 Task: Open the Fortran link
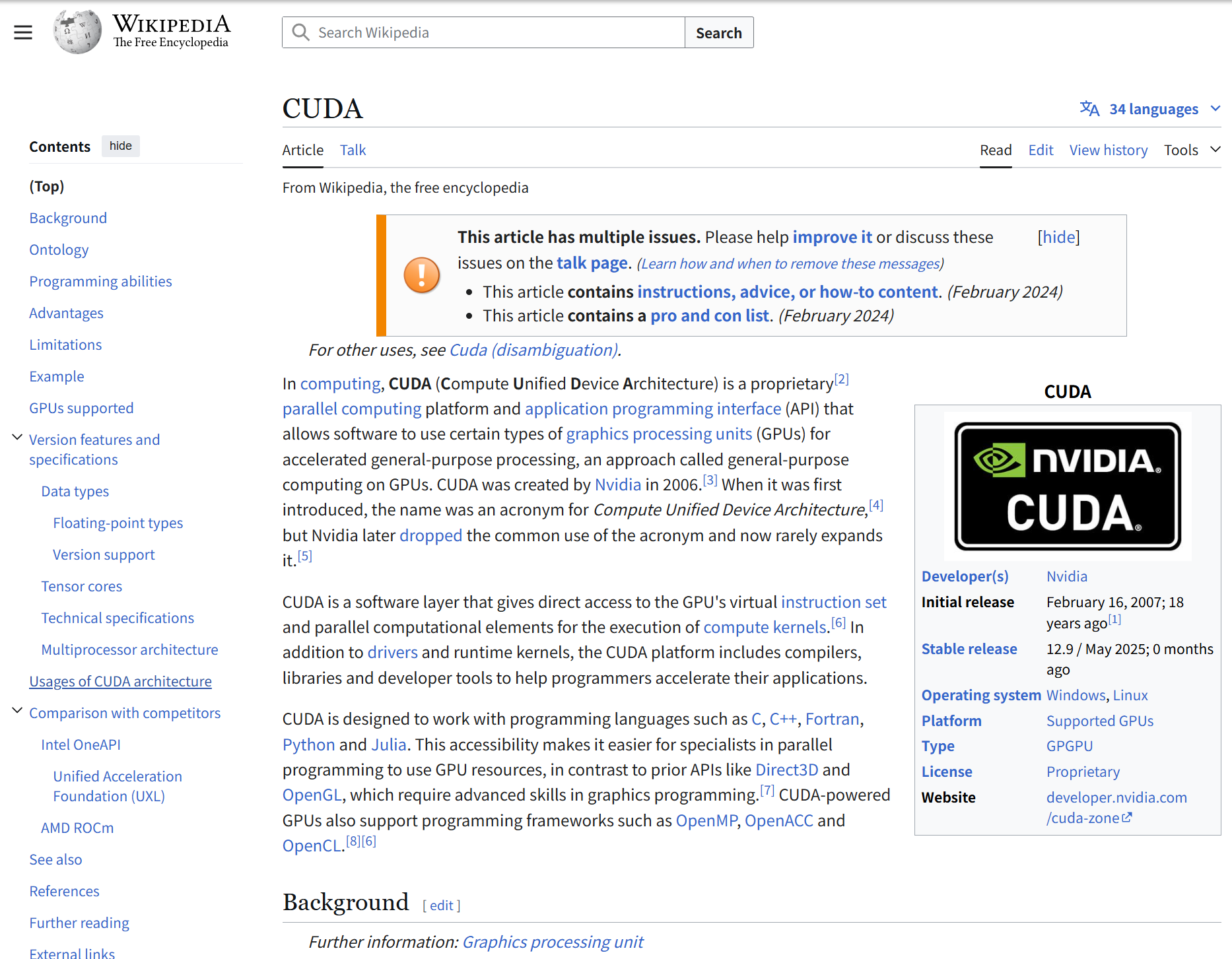[x=832, y=719]
